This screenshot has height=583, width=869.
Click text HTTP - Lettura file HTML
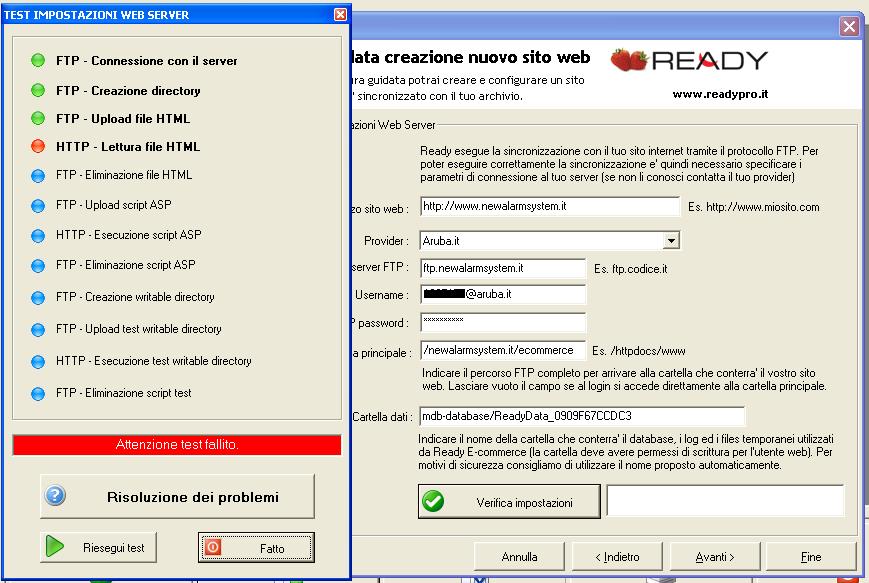128,147
